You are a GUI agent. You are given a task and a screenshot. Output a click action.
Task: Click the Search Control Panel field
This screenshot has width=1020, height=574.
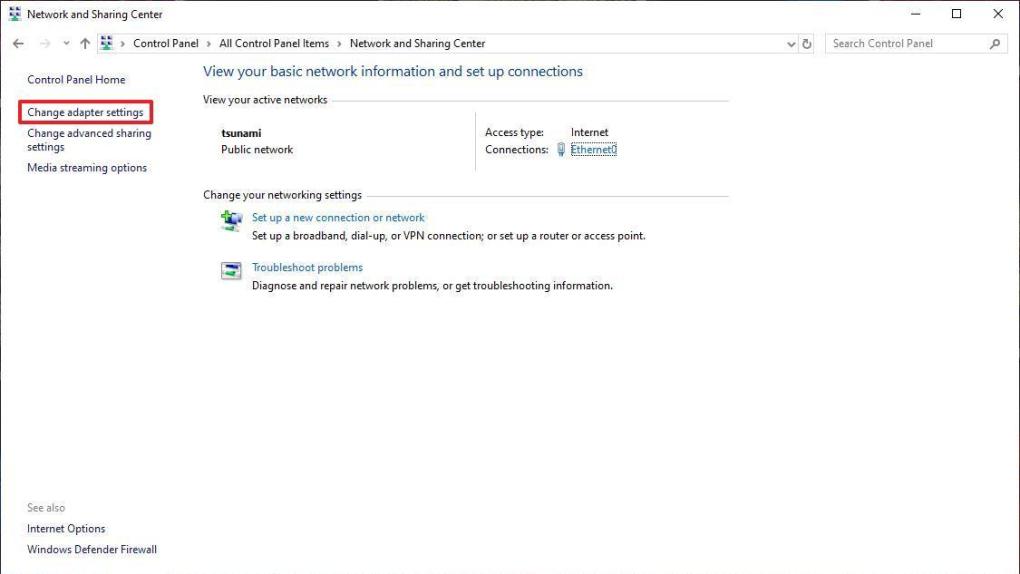(x=916, y=44)
